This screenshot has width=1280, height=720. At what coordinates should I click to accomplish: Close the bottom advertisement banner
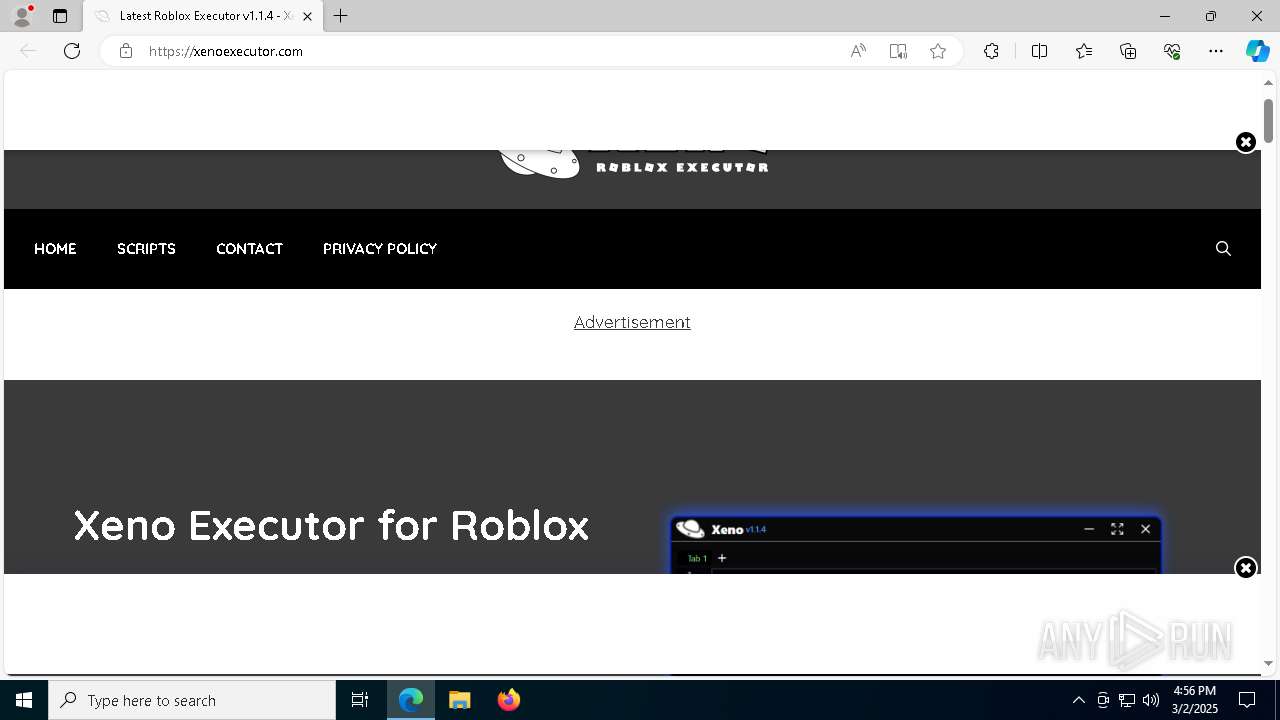tap(1245, 568)
